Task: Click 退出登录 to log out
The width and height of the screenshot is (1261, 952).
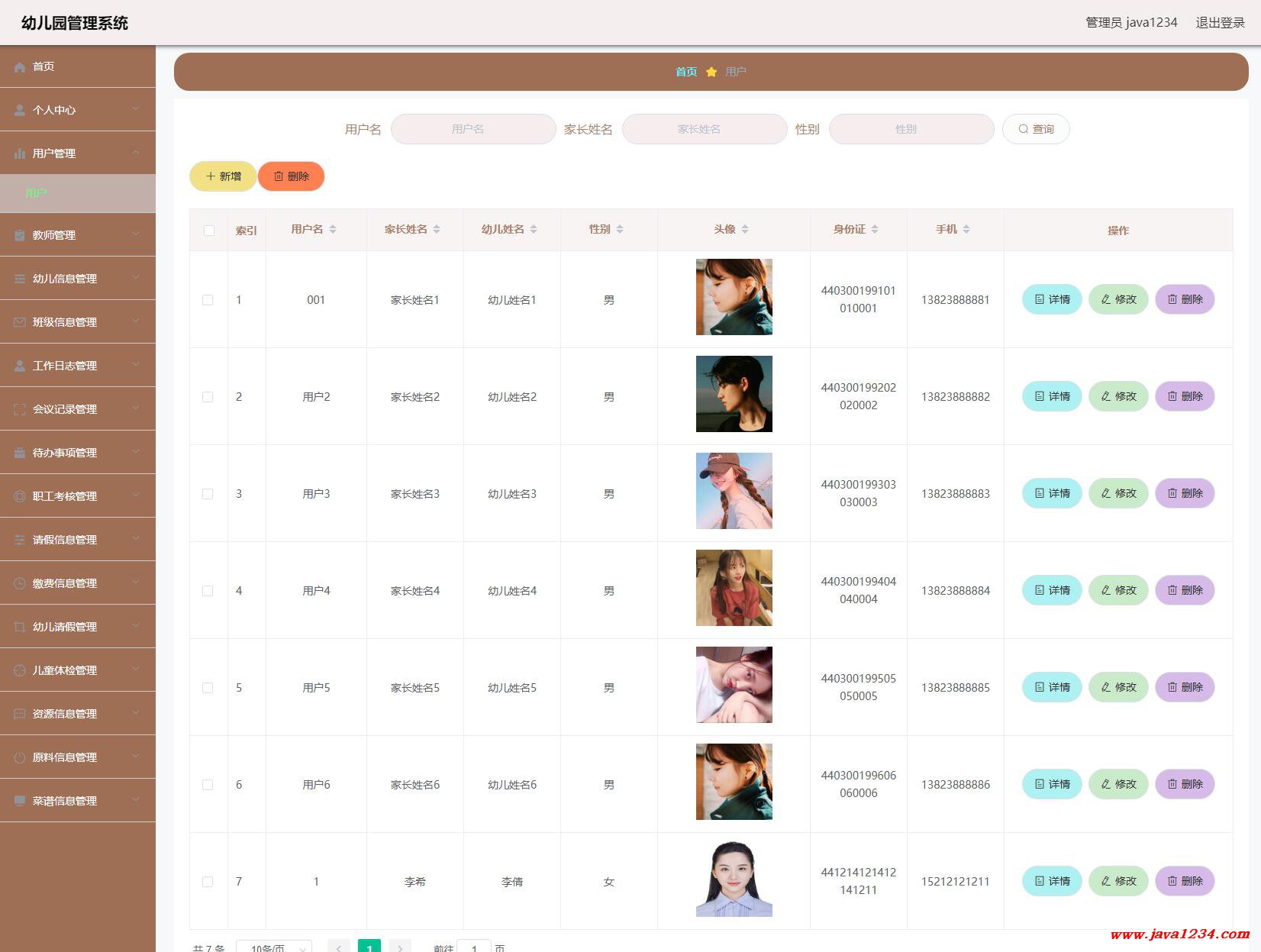Action: tap(1220, 23)
